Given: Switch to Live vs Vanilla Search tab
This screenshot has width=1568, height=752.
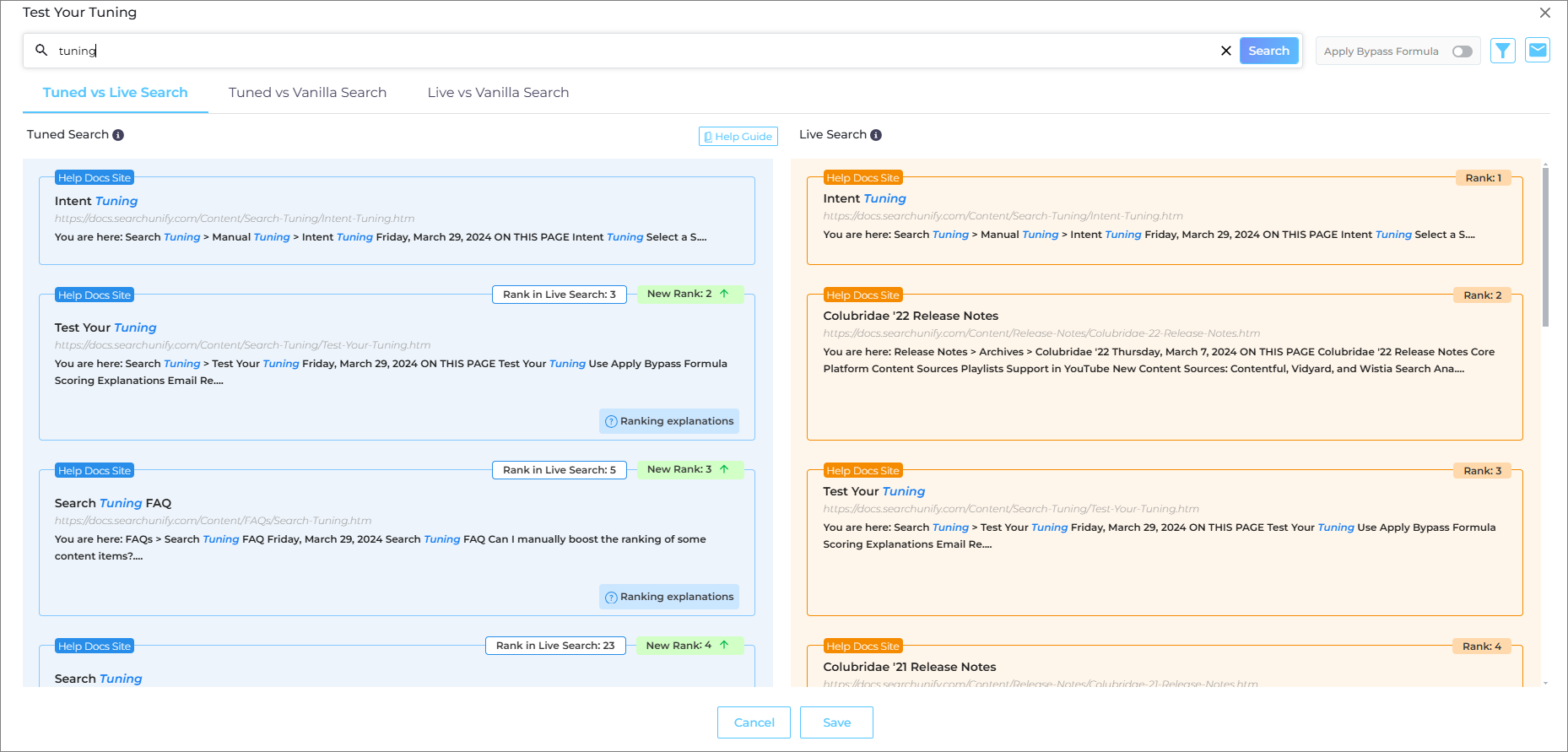Looking at the screenshot, I should click(498, 93).
